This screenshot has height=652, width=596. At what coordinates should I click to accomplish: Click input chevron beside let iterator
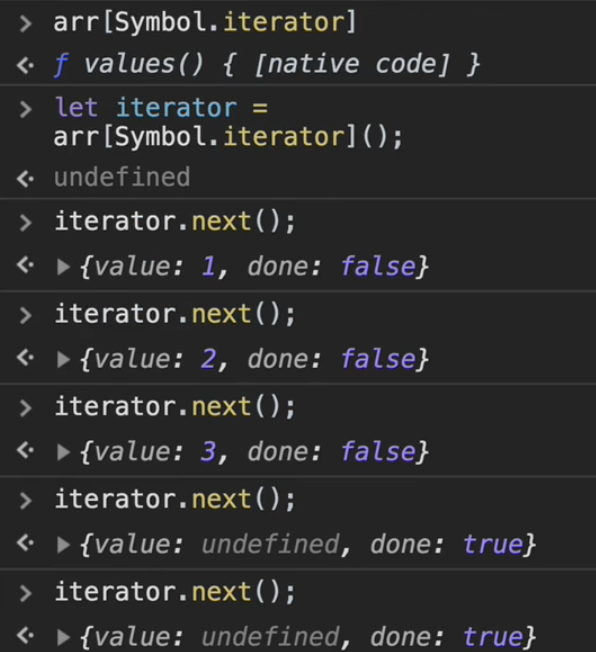click(25, 110)
